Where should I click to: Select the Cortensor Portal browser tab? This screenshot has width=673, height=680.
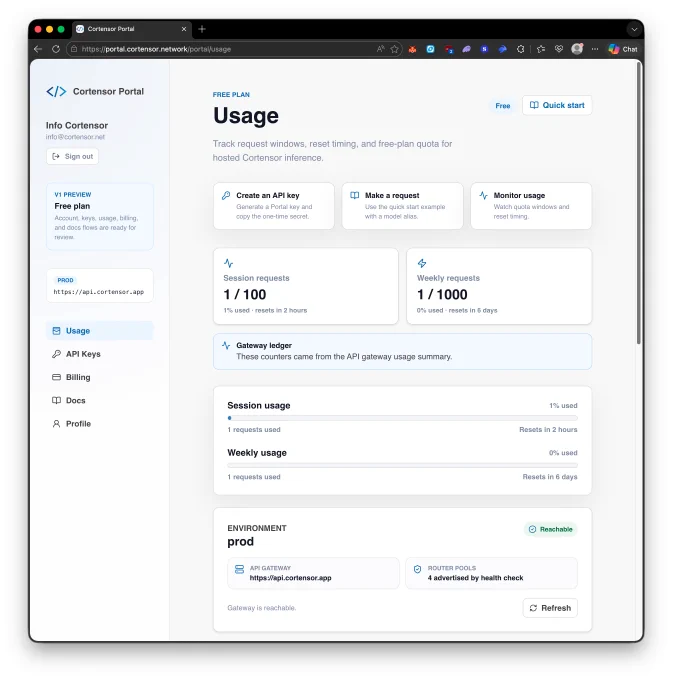click(132, 29)
